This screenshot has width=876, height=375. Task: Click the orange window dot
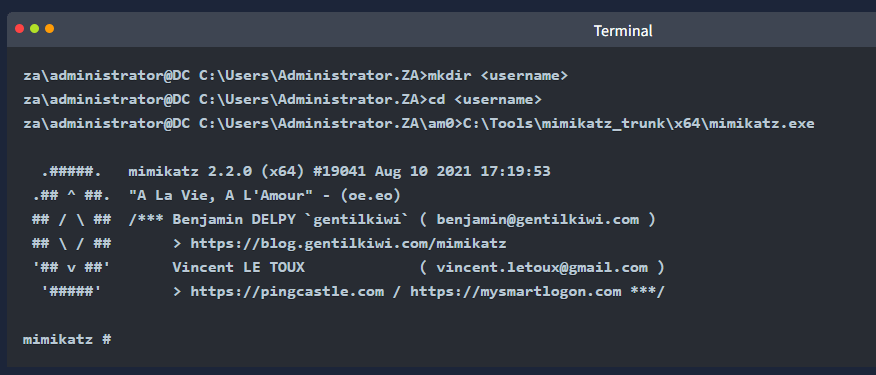pos(50,29)
